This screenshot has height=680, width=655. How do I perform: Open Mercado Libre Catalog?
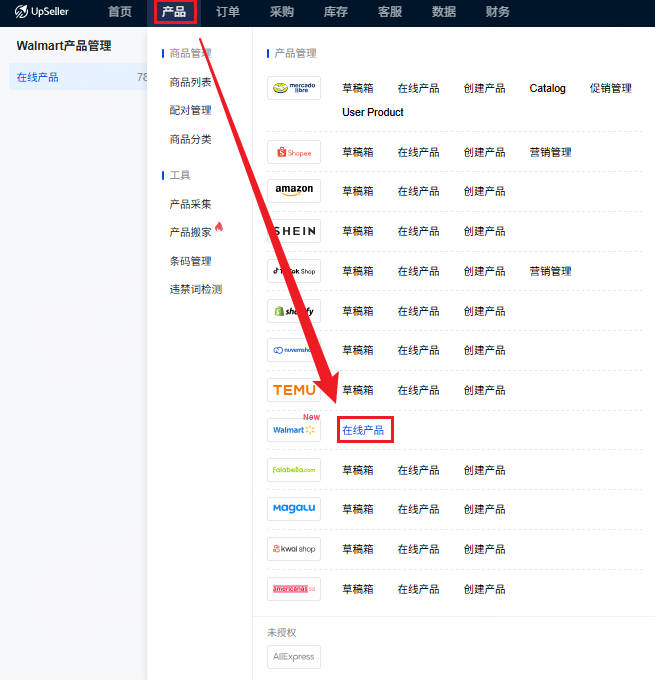tap(547, 88)
